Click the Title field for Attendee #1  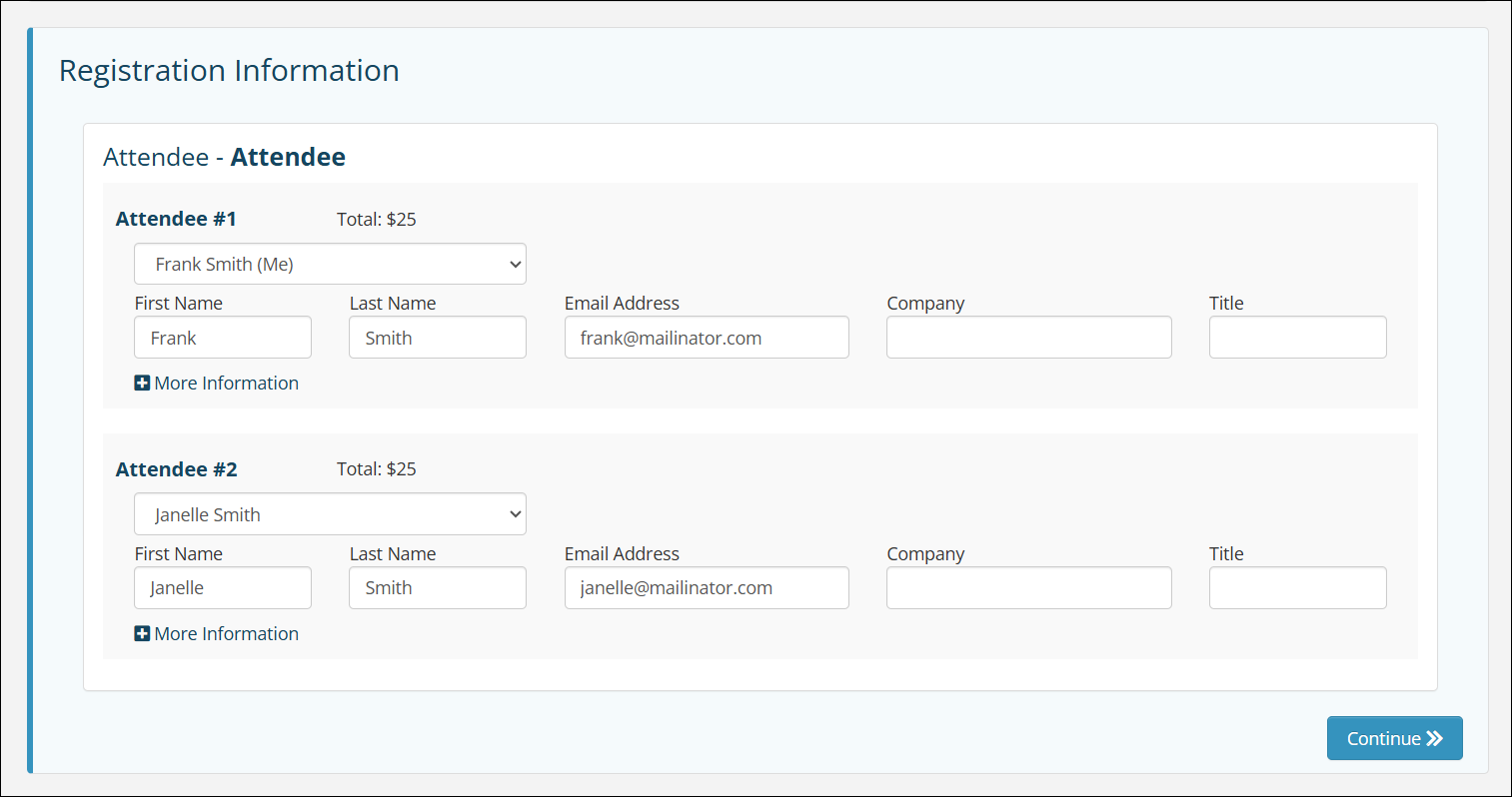(1297, 337)
